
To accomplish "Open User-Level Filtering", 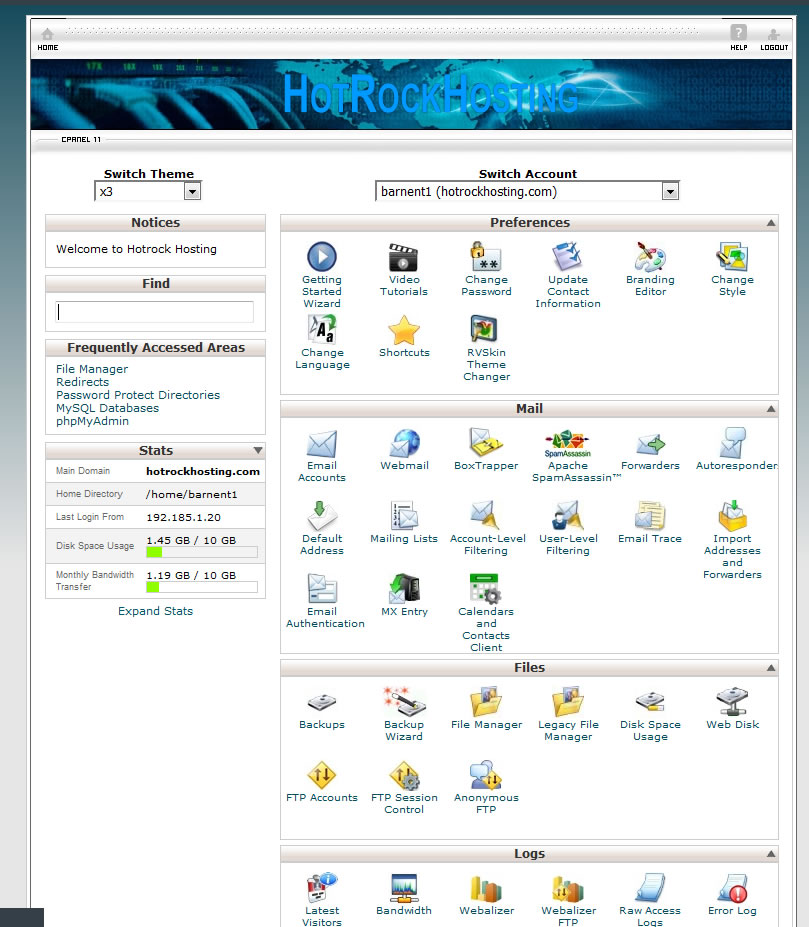I will 568,516.
